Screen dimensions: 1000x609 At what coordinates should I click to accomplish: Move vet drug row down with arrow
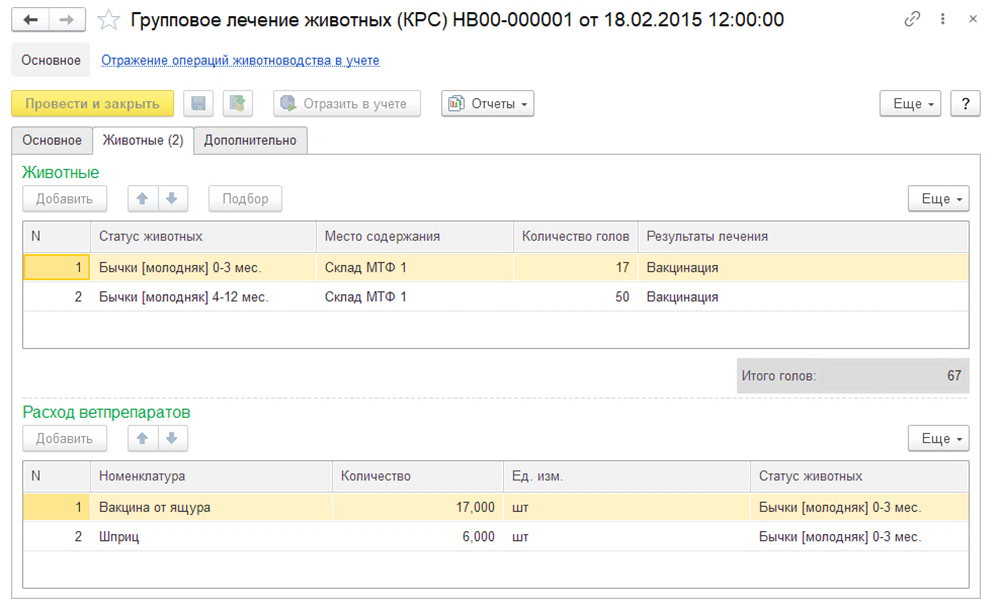[172, 438]
